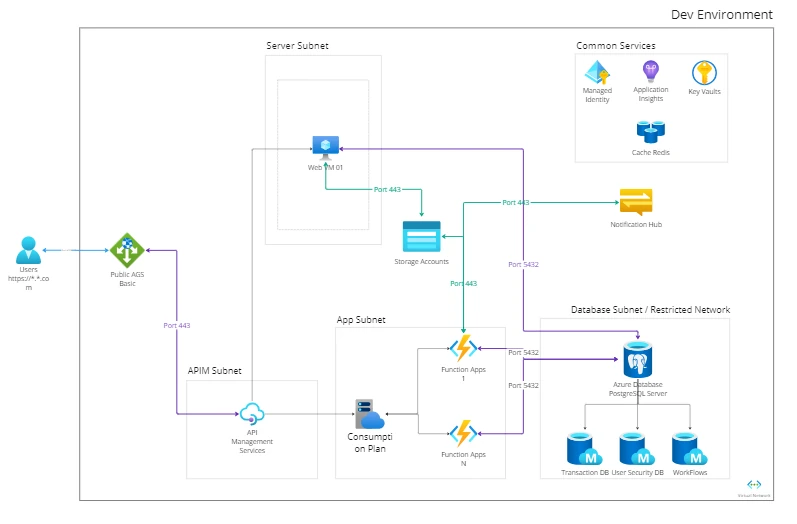The image size is (797, 524).
Task: Click Port 5432 label right of Function Apps 1
Action: click(x=523, y=352)
